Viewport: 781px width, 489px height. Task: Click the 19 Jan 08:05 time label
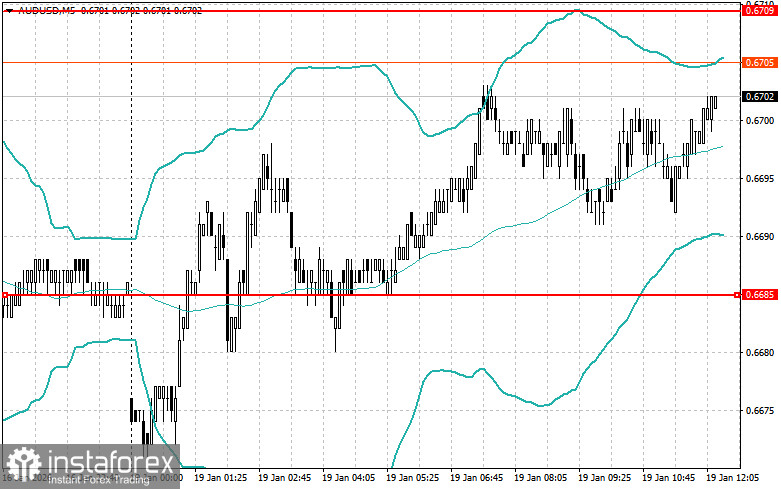click(x=540, y=478)
